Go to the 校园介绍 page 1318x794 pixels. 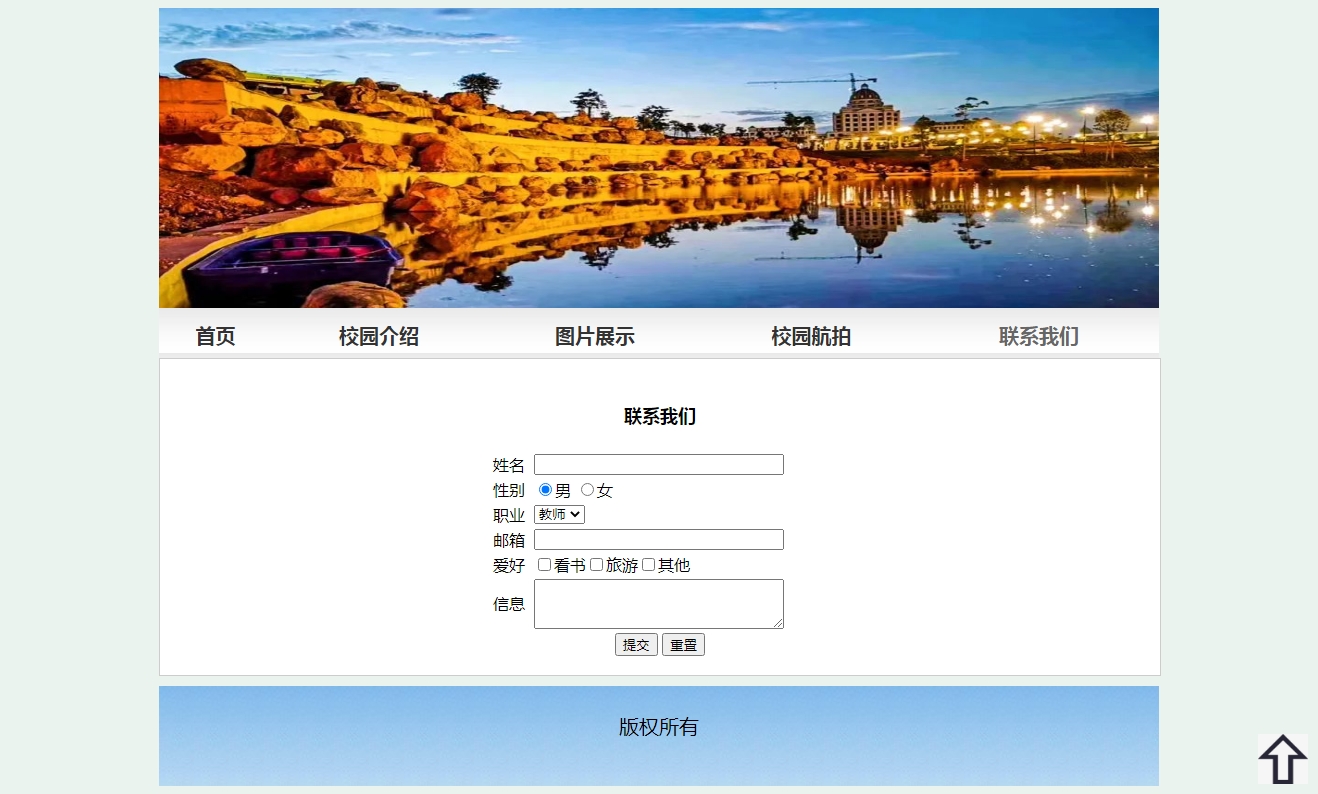pyautogui.click(x=378, y=337)
